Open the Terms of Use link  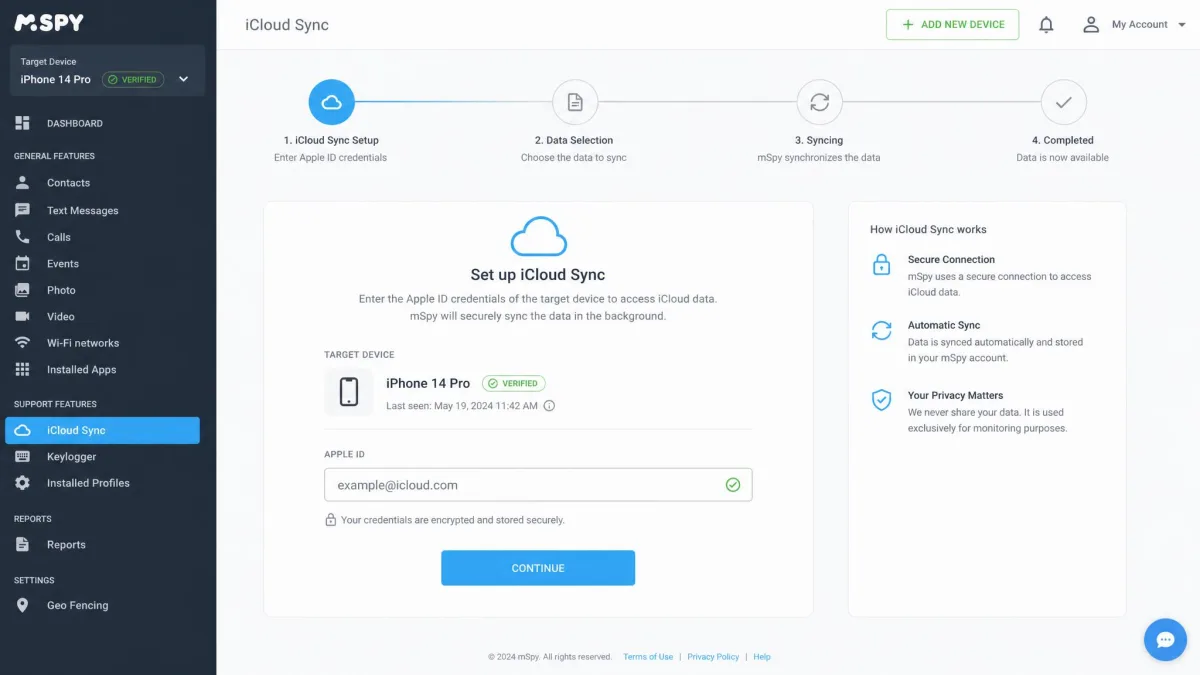click(x=648, y=657)
